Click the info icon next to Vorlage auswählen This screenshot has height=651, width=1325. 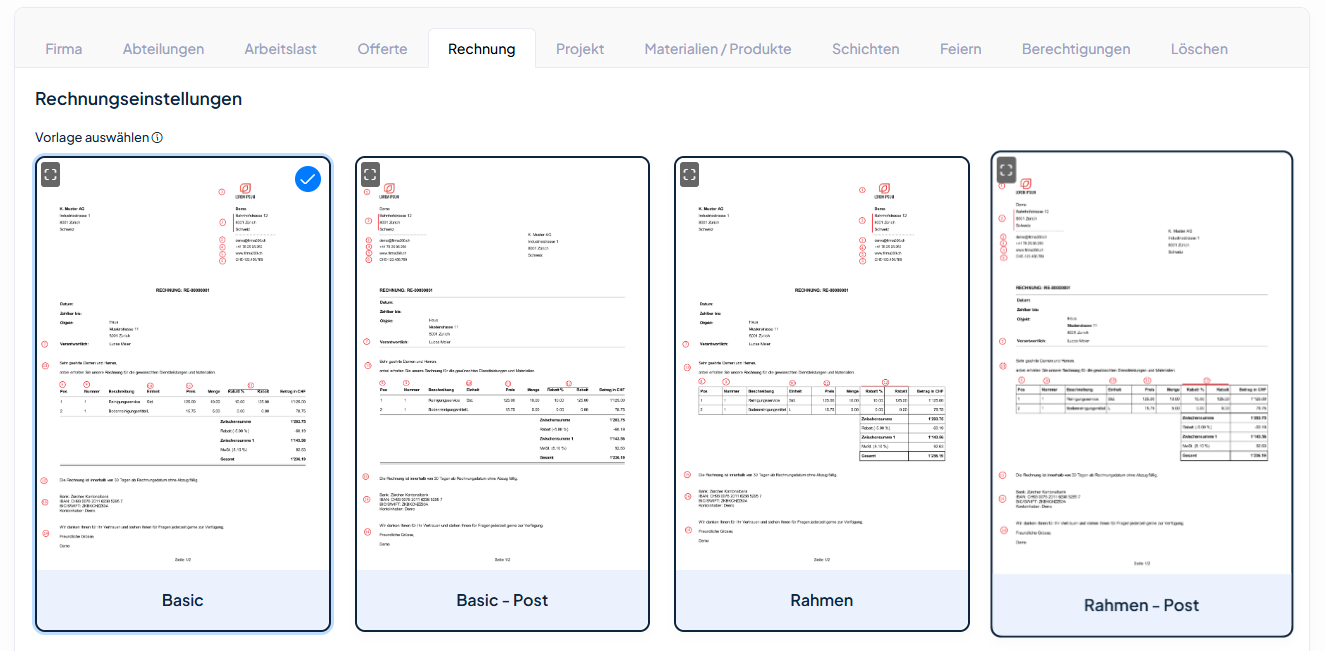157,138
